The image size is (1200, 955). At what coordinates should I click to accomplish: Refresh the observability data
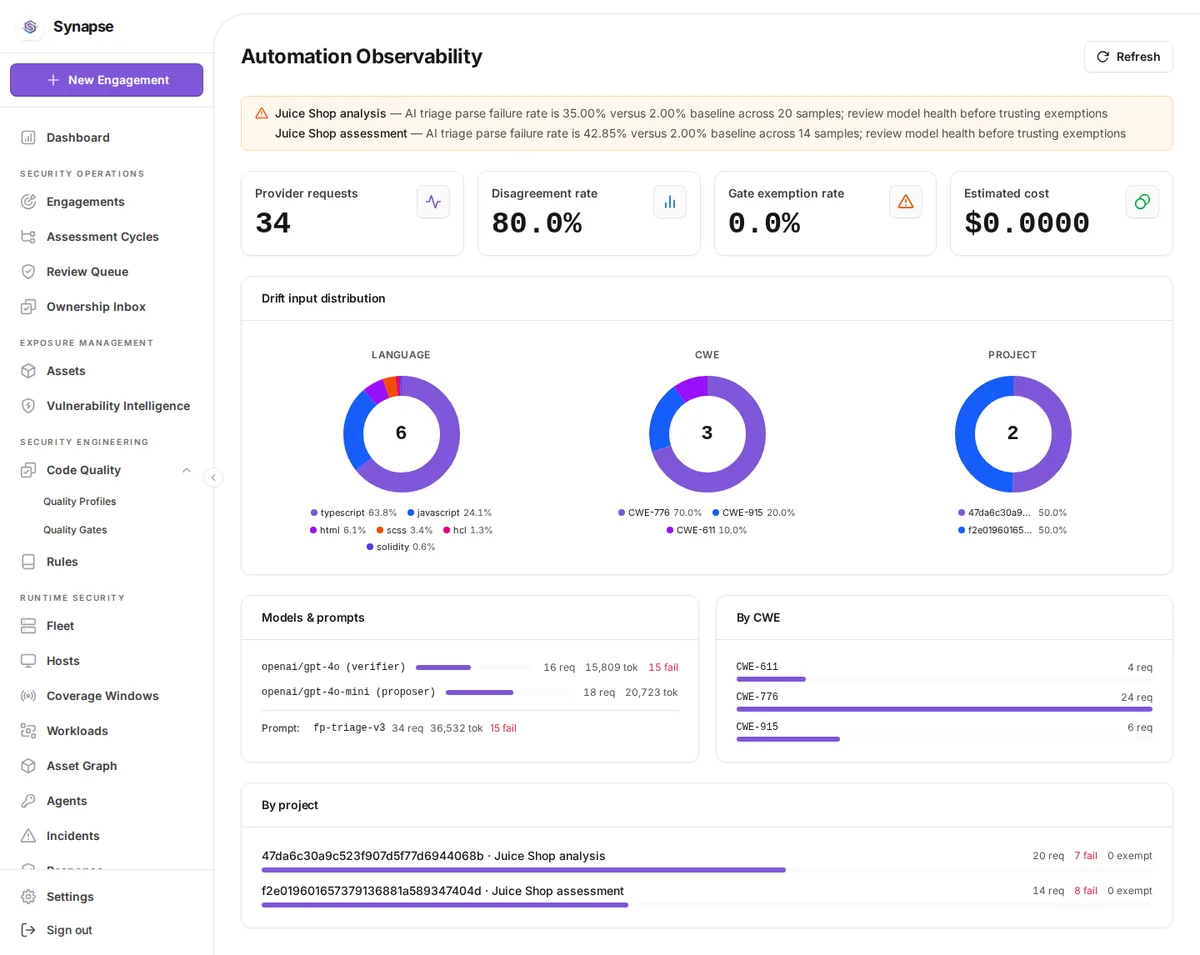pyautogui.click(x=1128, y=57)
